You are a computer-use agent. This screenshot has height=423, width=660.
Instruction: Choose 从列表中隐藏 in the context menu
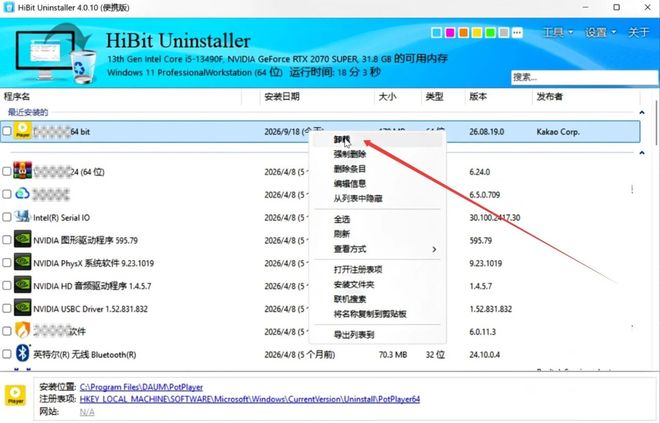[x=377, y=198]
